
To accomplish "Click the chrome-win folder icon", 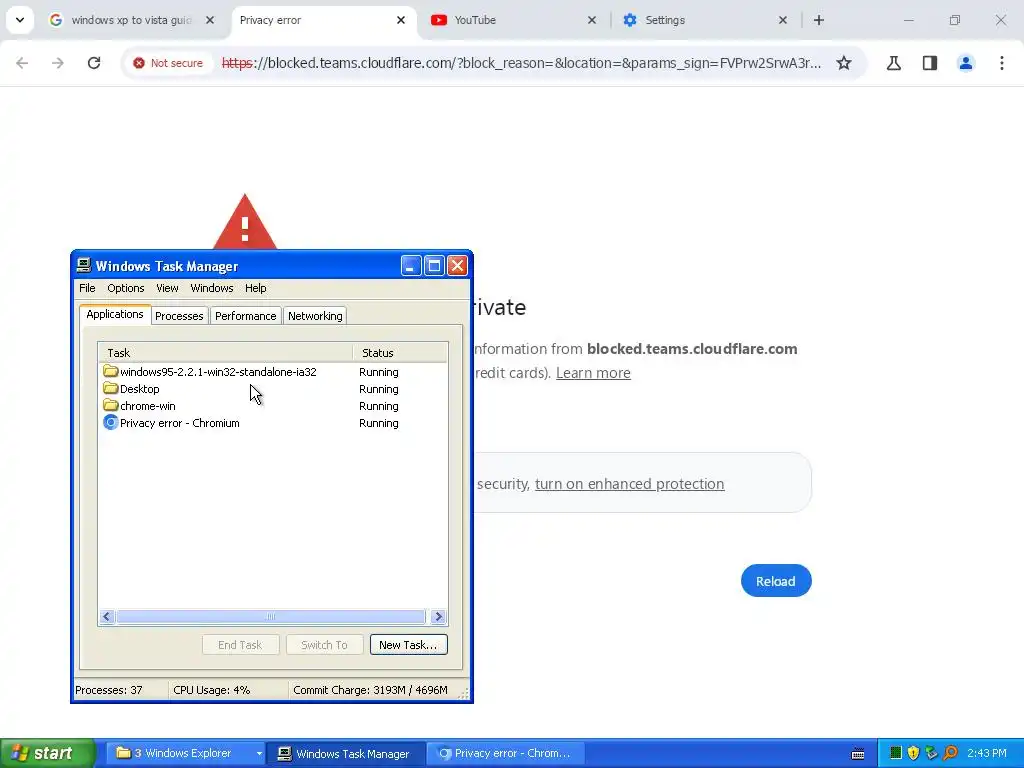I will point(110,406).
